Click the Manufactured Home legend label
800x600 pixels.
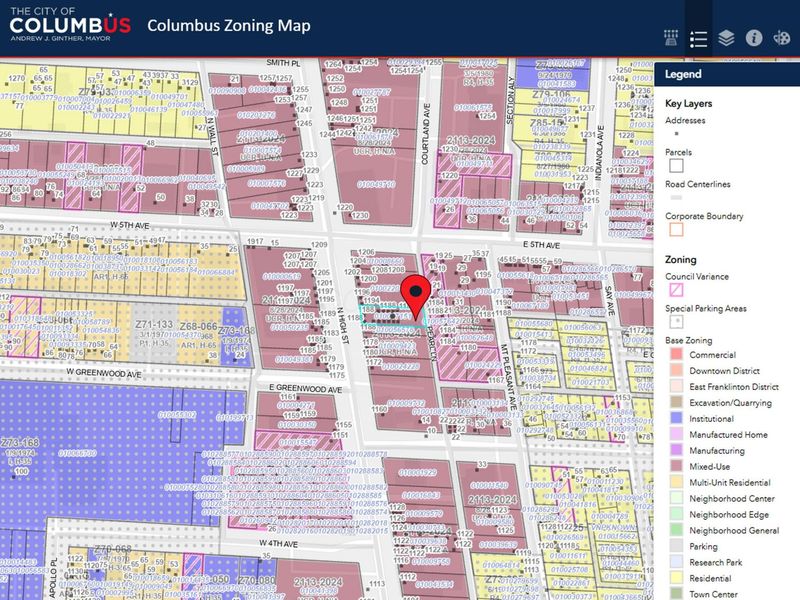[729, 435]
